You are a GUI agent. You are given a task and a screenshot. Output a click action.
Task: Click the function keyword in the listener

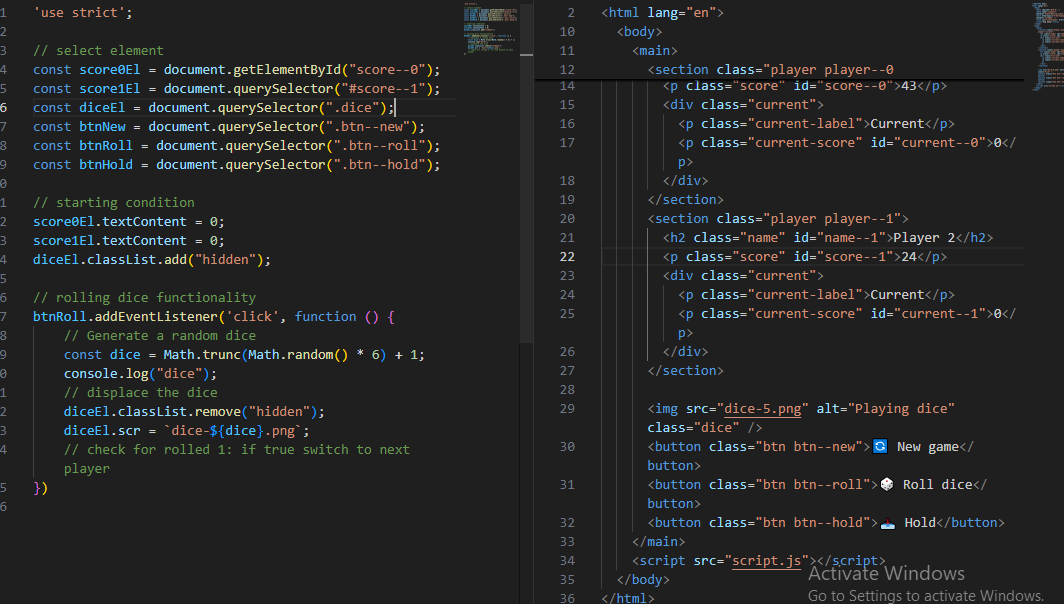coord(326,317)
